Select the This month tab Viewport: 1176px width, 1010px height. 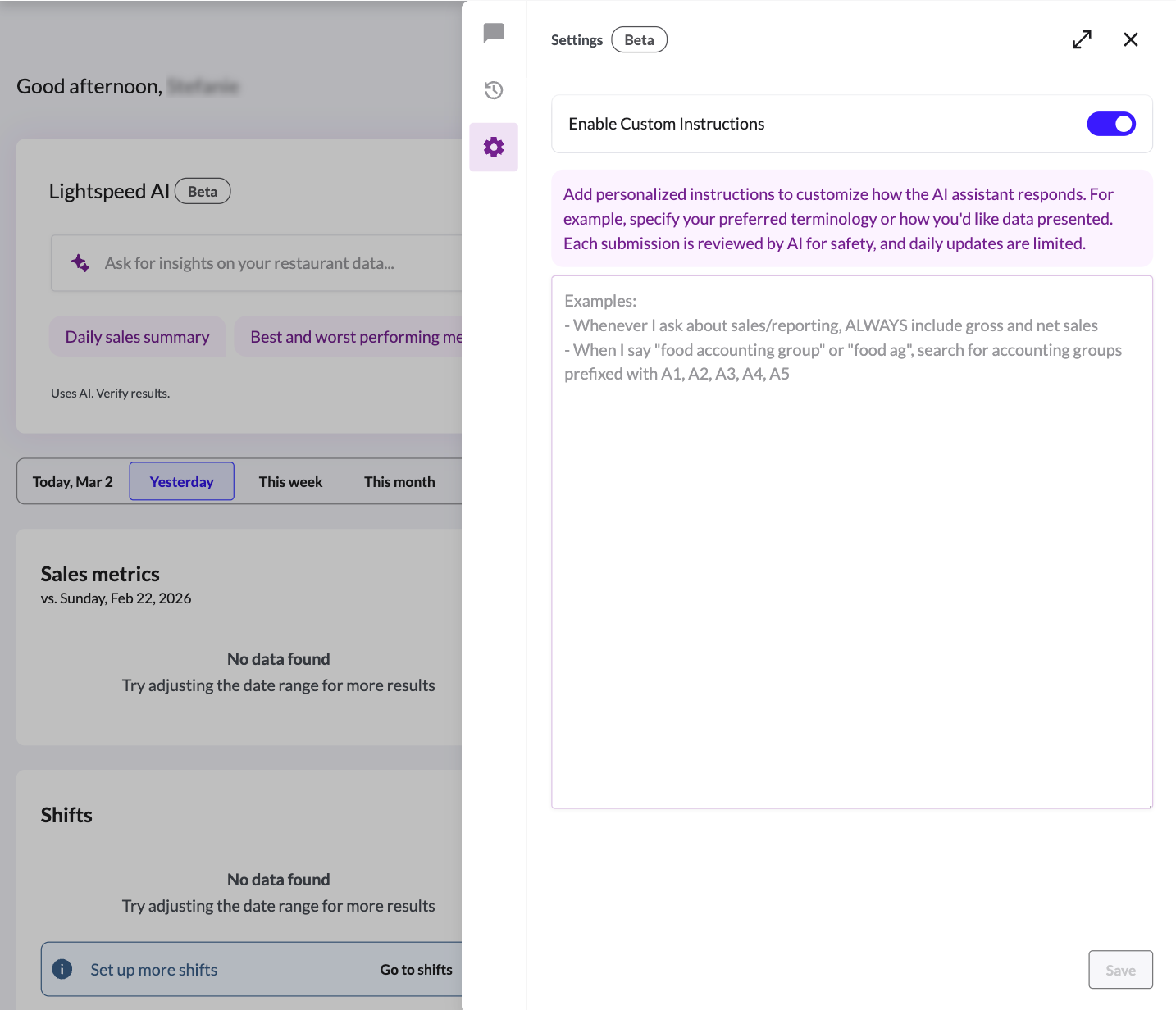[x=399, y=481]
